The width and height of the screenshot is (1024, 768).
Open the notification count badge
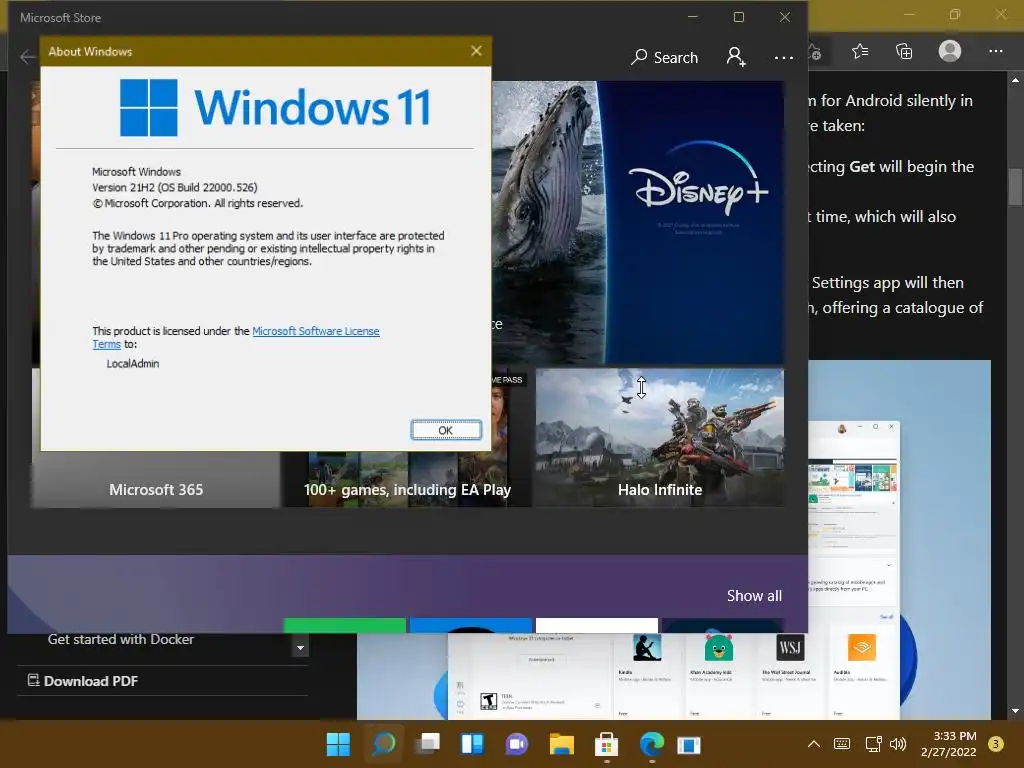996,744
